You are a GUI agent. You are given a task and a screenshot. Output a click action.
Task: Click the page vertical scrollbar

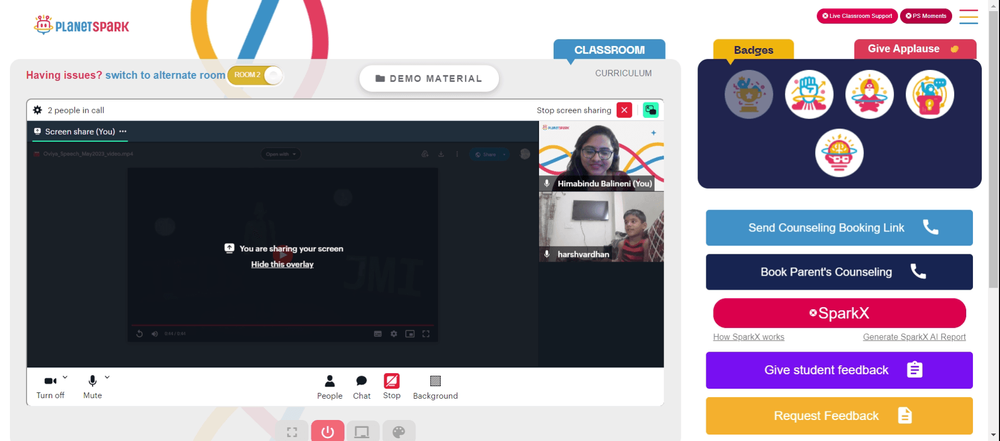pyautogui.click(x=994, y=147)
